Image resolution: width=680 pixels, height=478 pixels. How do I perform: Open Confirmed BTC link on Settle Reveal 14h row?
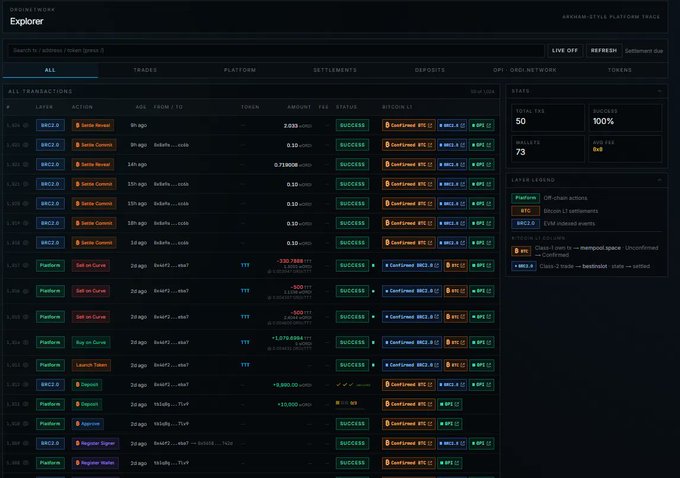click(409, 164)
